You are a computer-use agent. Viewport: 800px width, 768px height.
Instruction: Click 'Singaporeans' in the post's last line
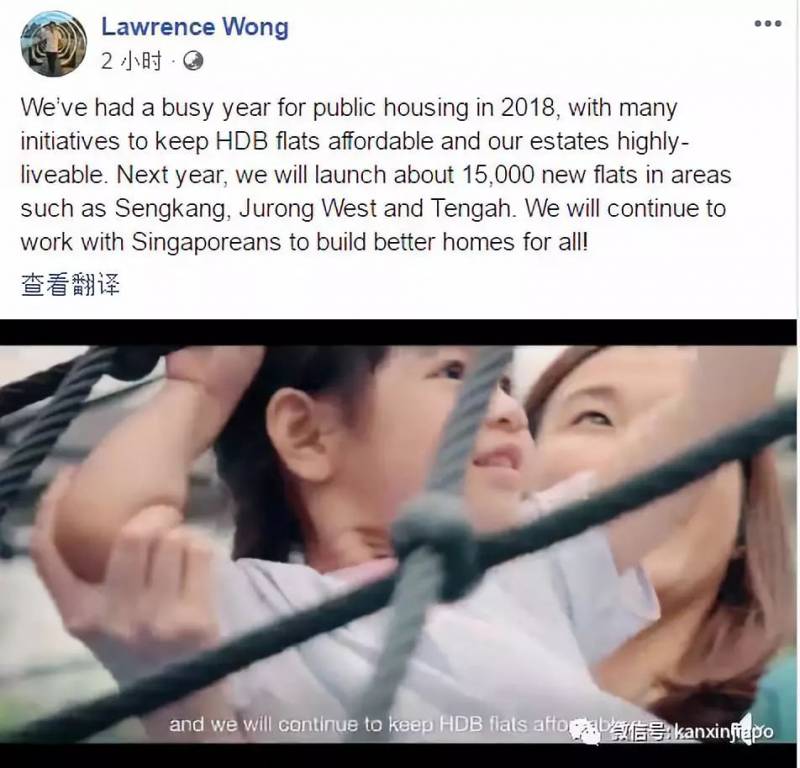[x=206, y=242]
